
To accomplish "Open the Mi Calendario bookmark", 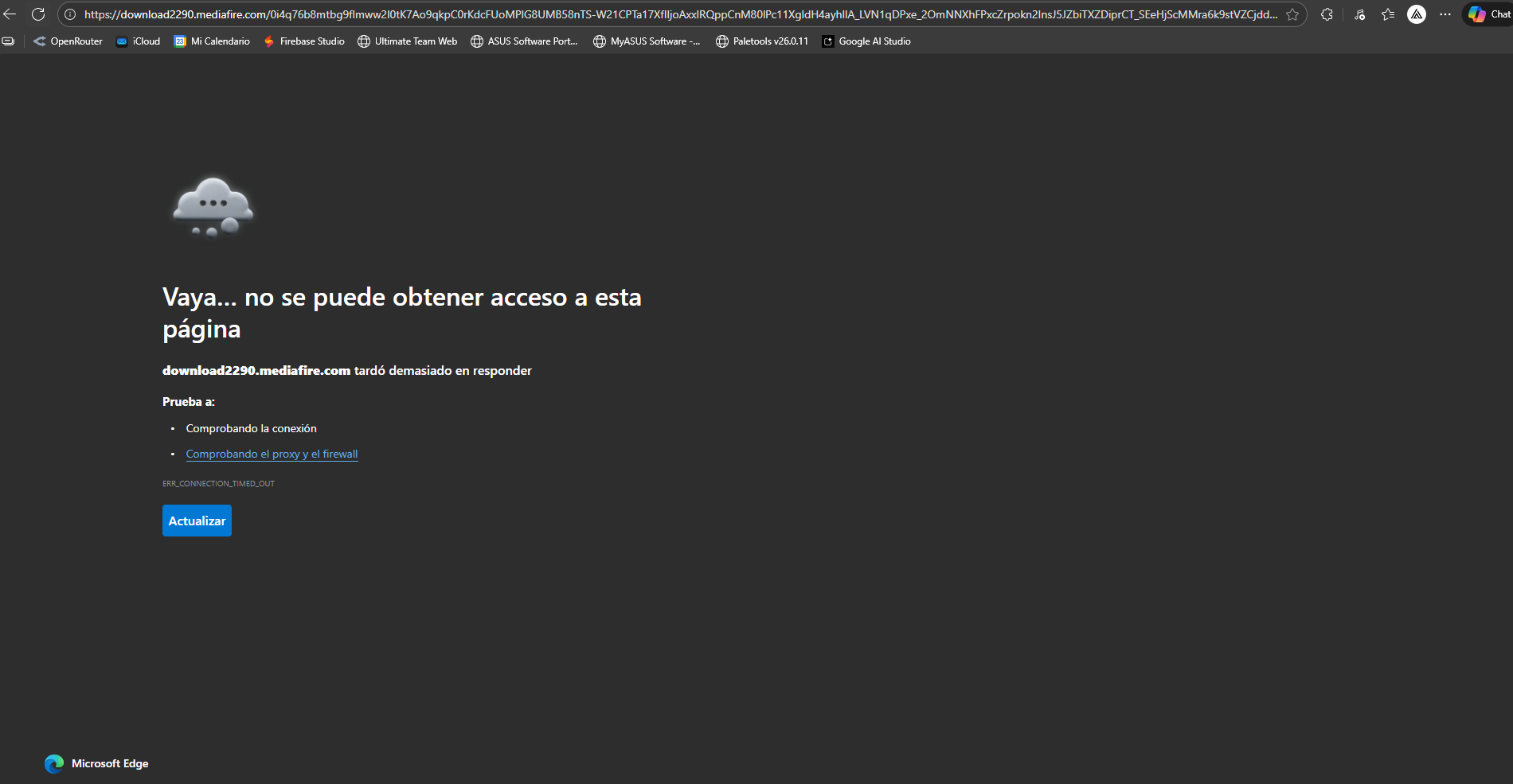I will tap(212, 41).
